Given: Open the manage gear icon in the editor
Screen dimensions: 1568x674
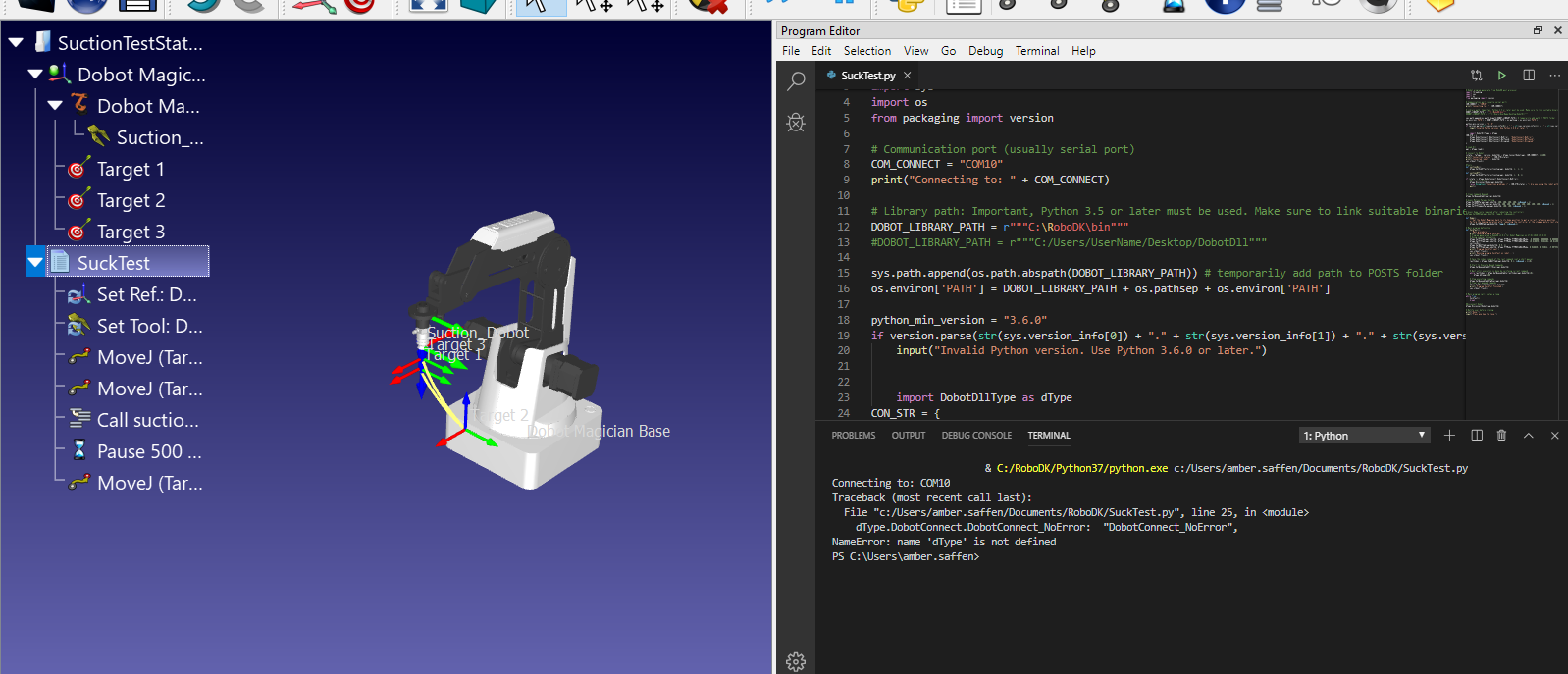Looking at the screenshot, I should 796,661.
